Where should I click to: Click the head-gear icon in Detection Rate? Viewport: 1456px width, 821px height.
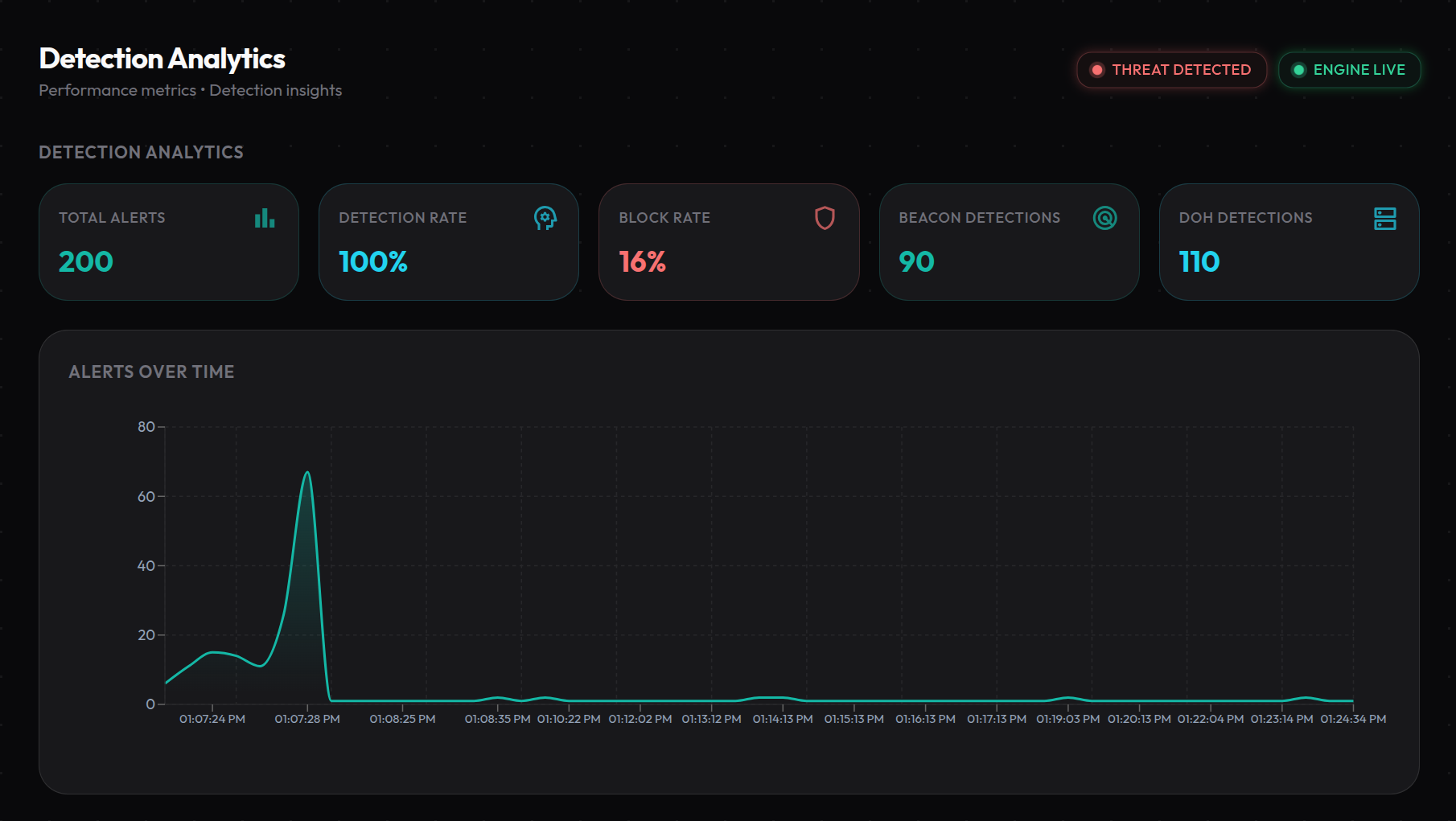[x=545, y=218]
